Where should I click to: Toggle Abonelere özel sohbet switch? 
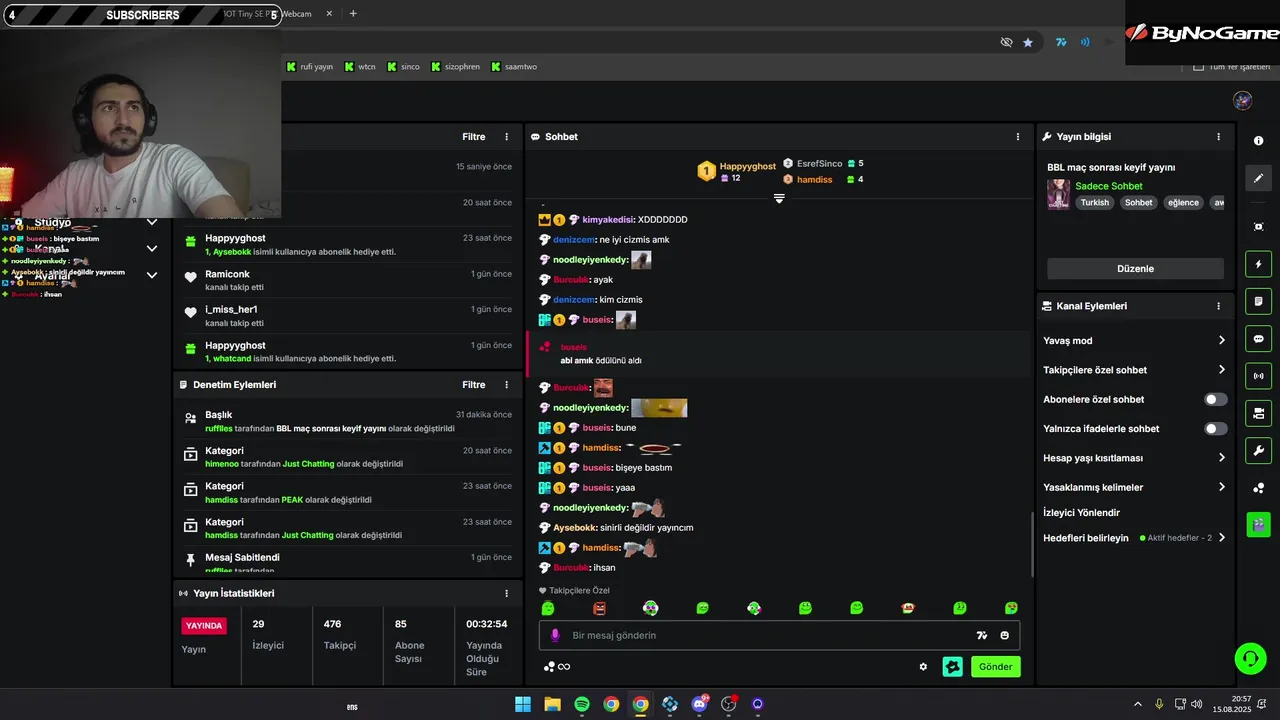tap(1215, 399)
